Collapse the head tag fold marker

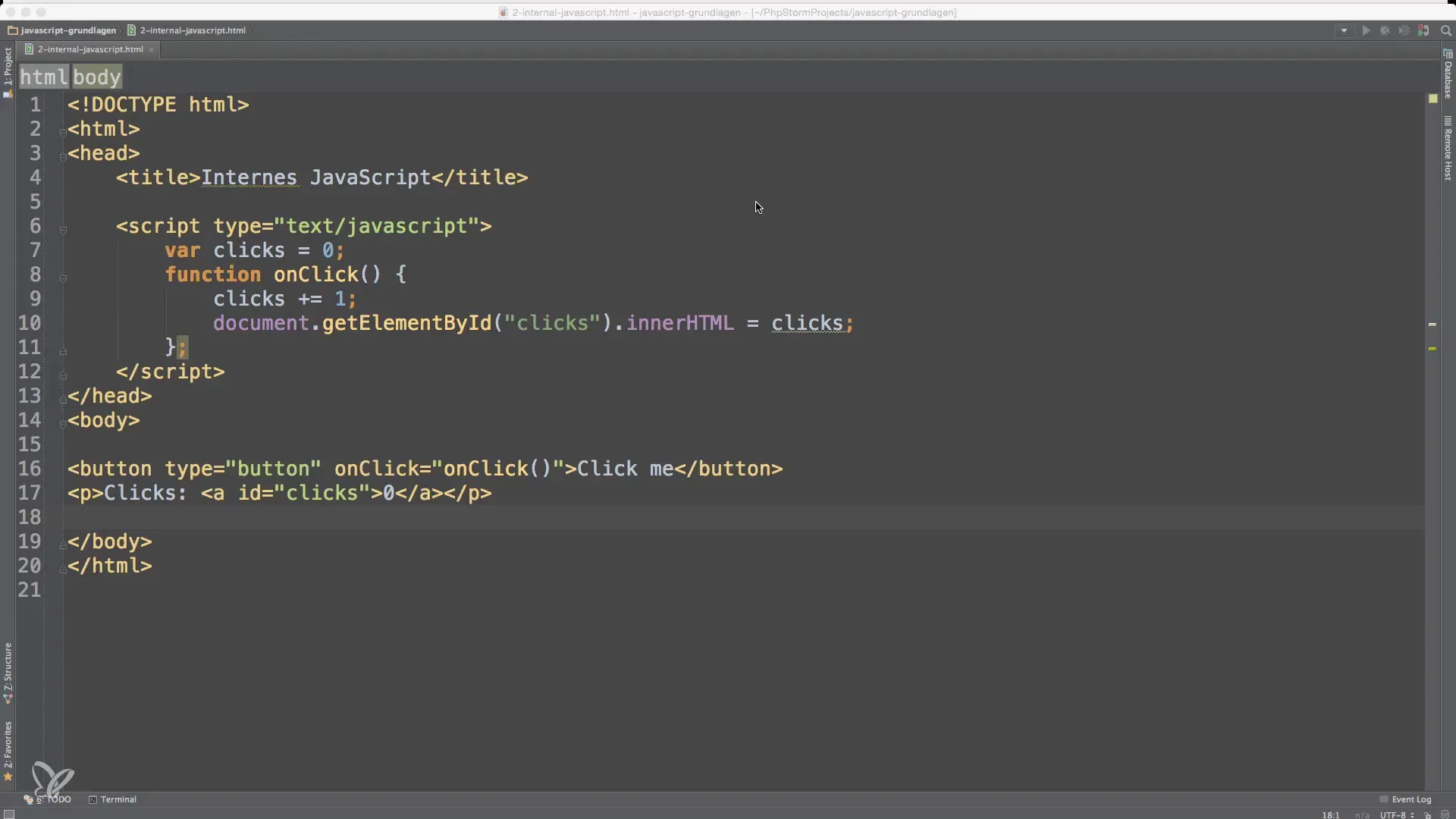tap(63, 156)
